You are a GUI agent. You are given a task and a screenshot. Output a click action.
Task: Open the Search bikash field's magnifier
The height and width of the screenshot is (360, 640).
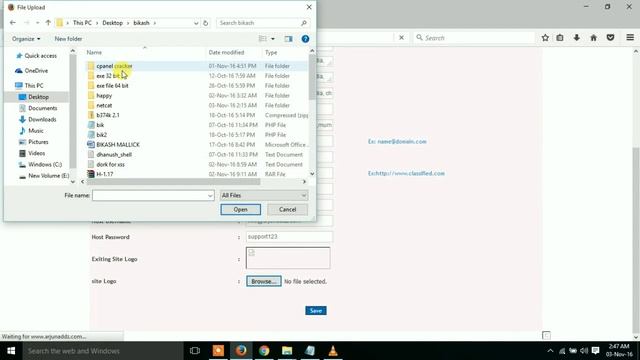(304, 23)
